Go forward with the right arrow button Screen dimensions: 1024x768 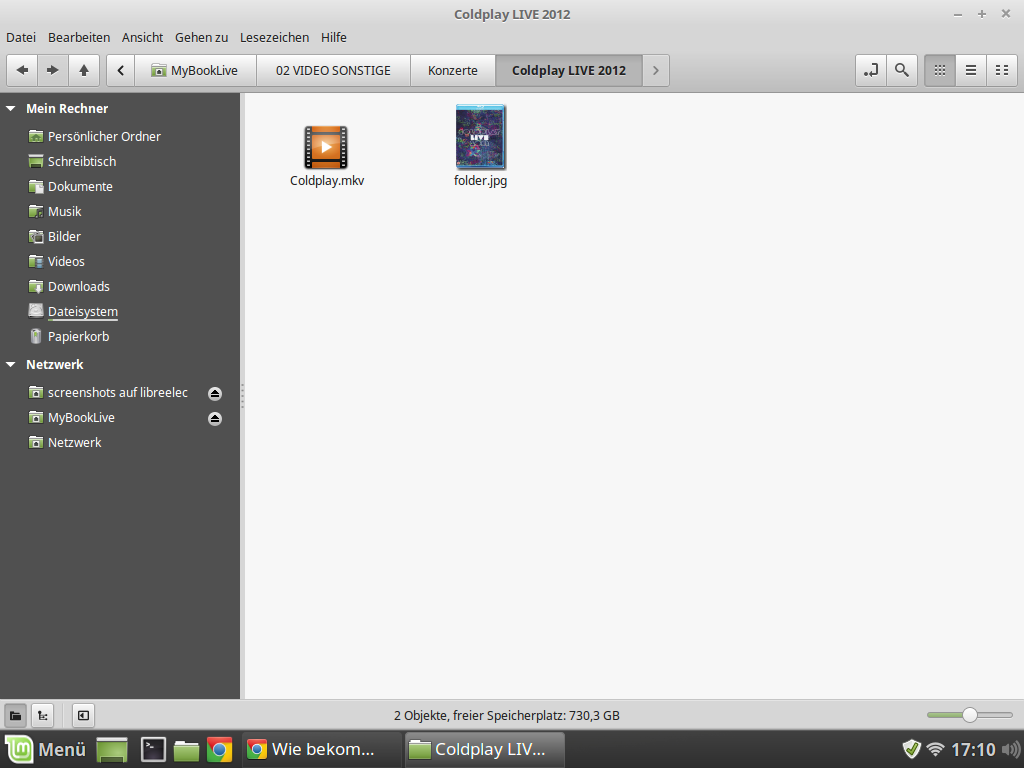53,71
